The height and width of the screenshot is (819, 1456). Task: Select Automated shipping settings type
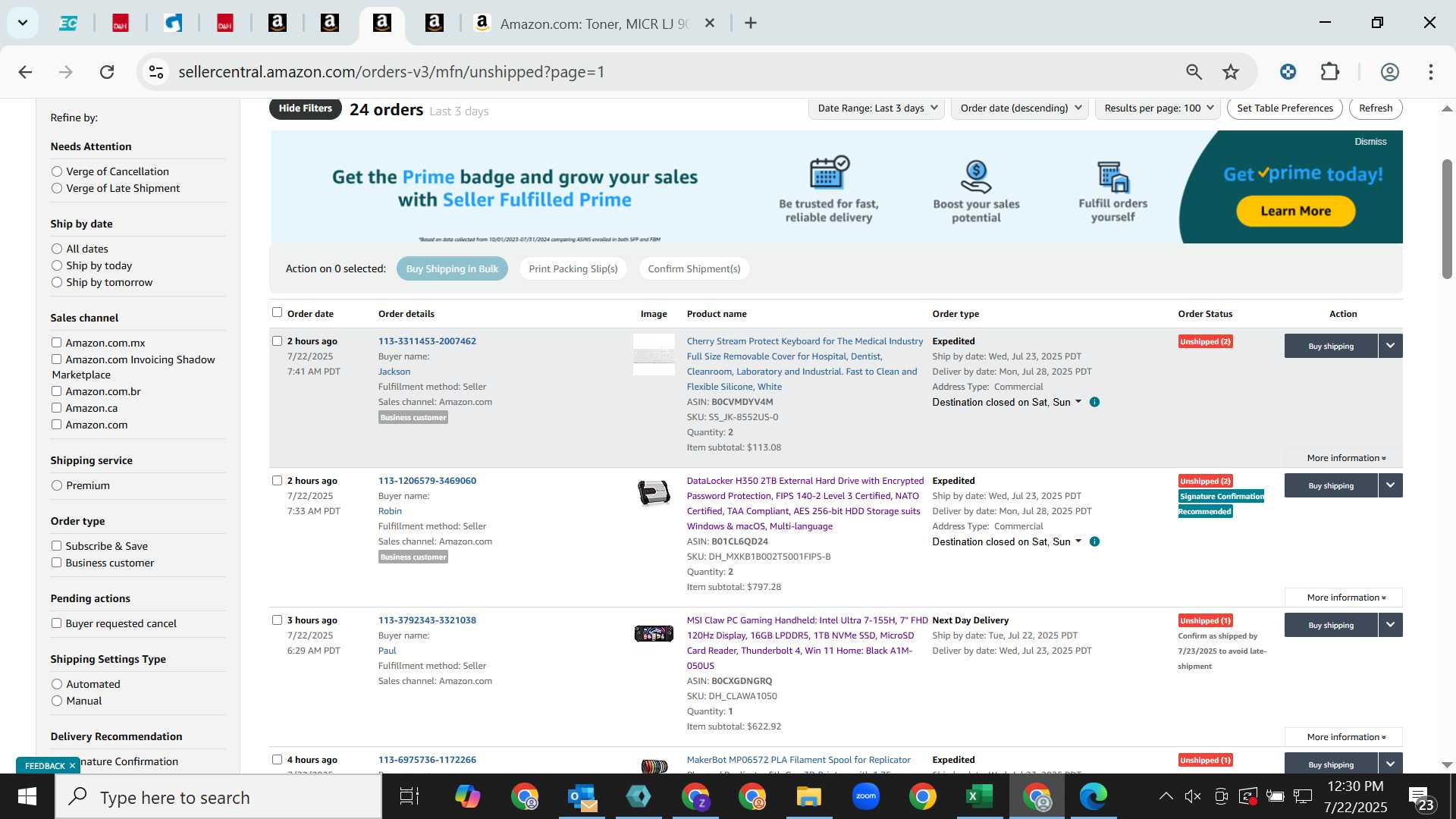(57, 684)
